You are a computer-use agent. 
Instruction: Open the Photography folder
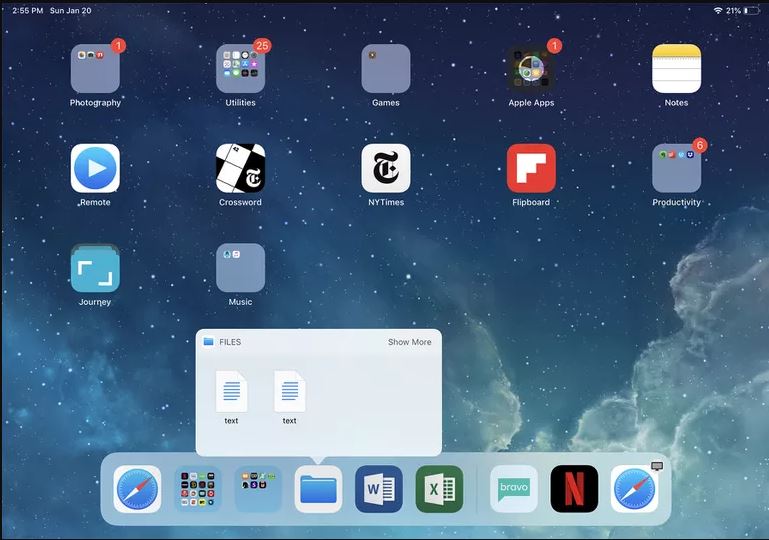[95, 69]
